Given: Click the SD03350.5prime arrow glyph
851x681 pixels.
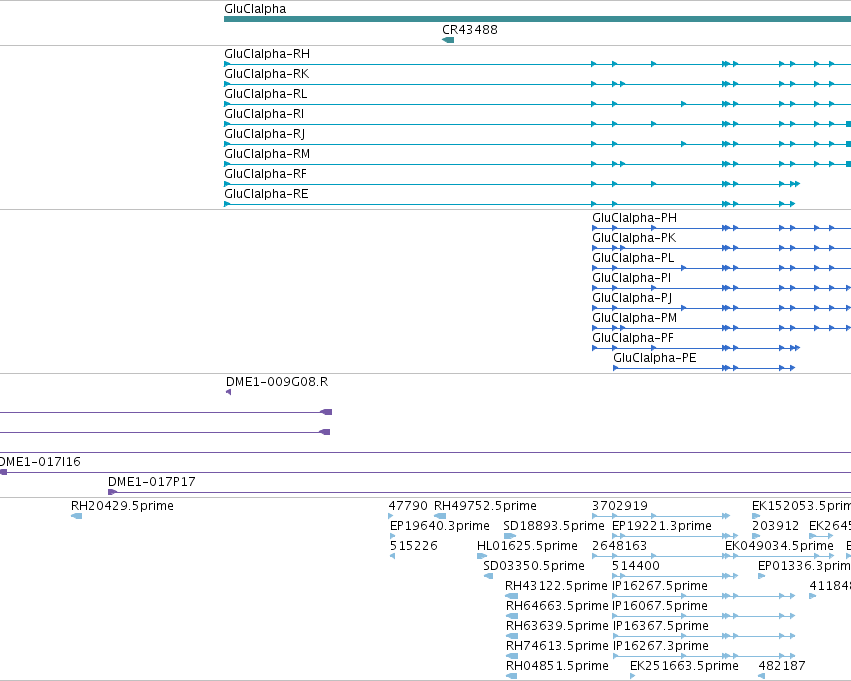Looking at the screenshot, I should [488, 576].
